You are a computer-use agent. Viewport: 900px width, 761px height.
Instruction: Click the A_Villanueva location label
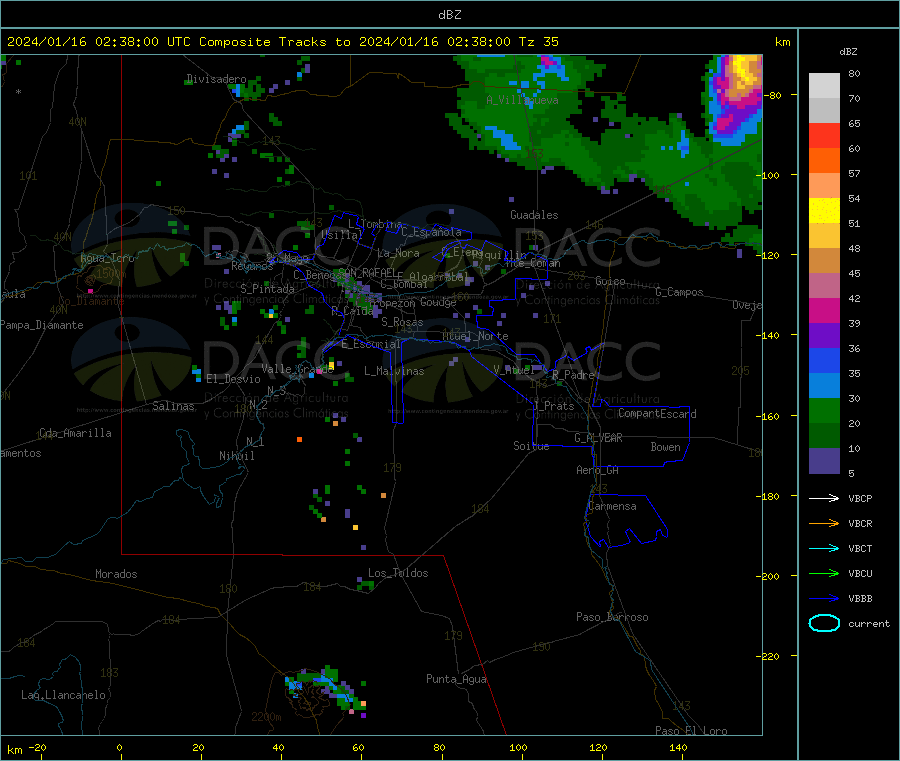pos(522,100)
